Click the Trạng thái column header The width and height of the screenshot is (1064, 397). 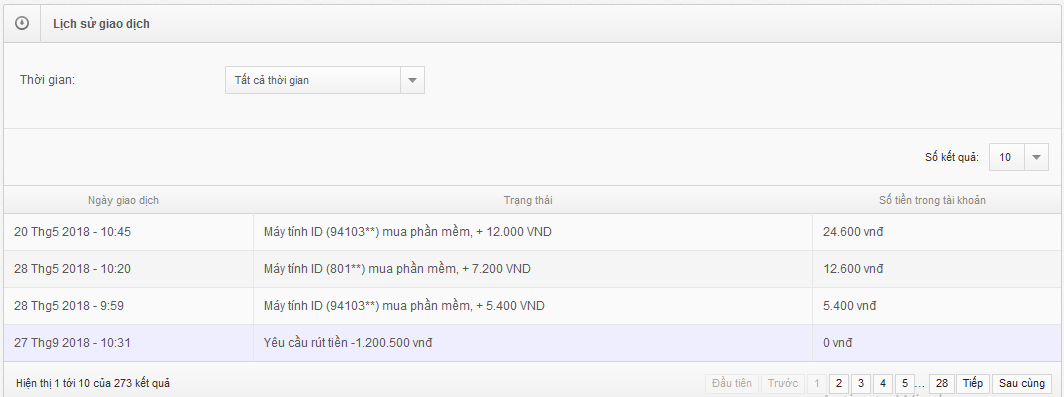[533, 200]
